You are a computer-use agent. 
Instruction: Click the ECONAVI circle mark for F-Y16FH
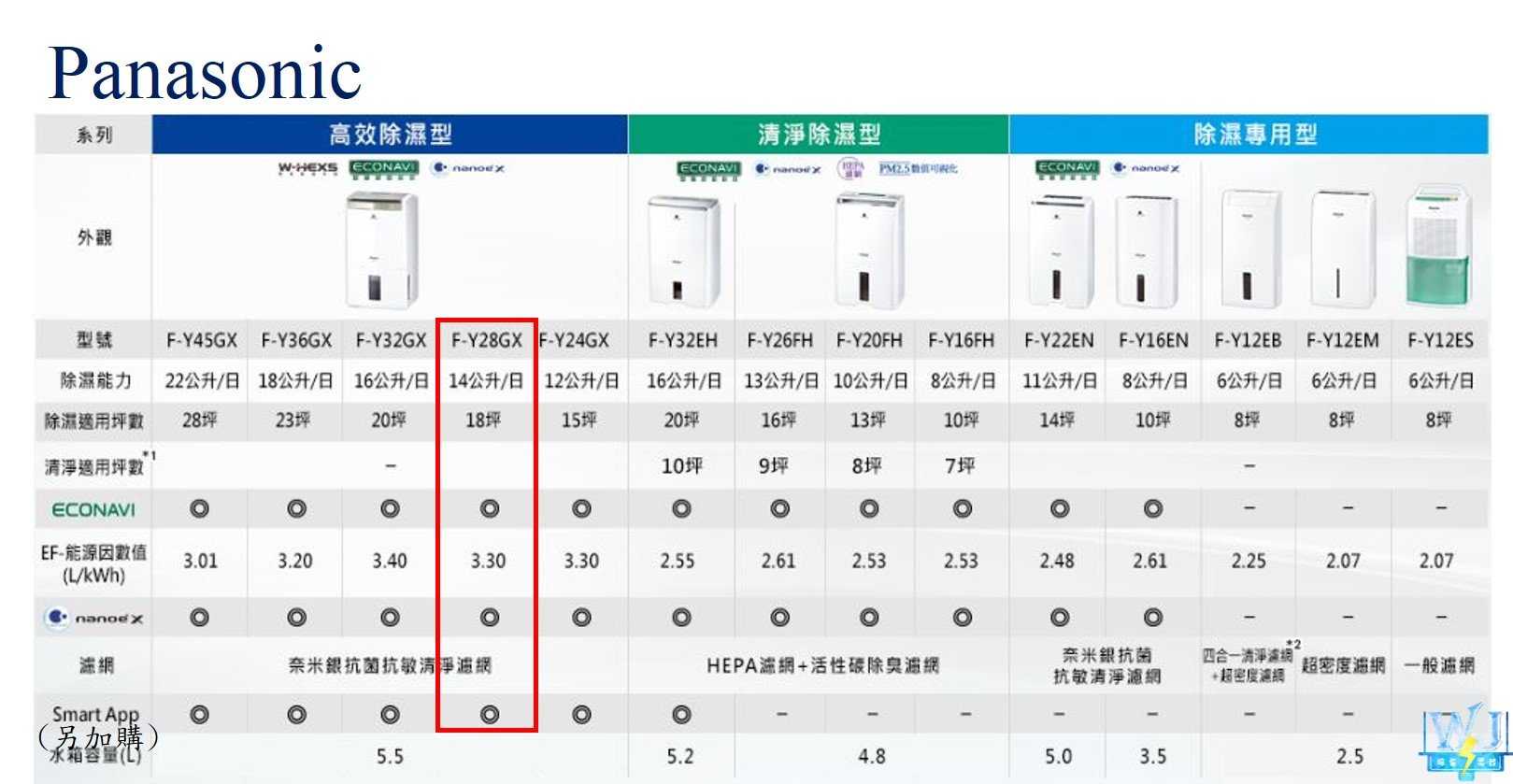coord(962,509)
